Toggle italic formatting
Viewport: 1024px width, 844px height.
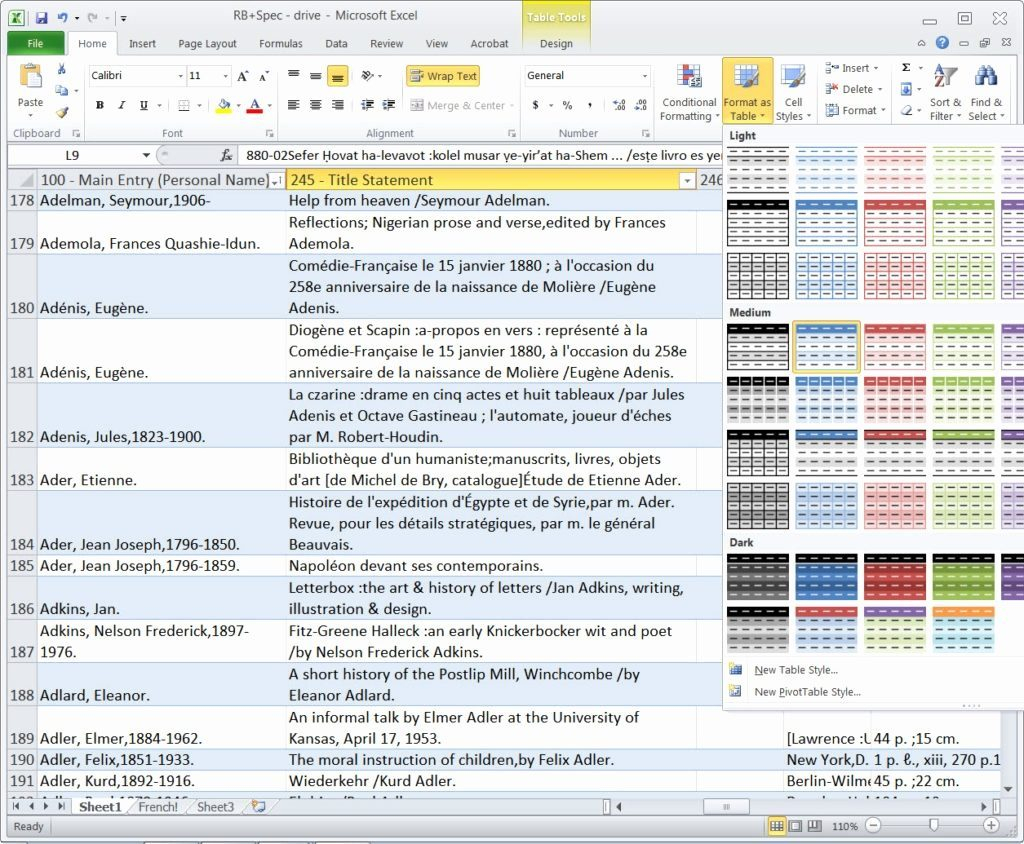click(120, 104)
